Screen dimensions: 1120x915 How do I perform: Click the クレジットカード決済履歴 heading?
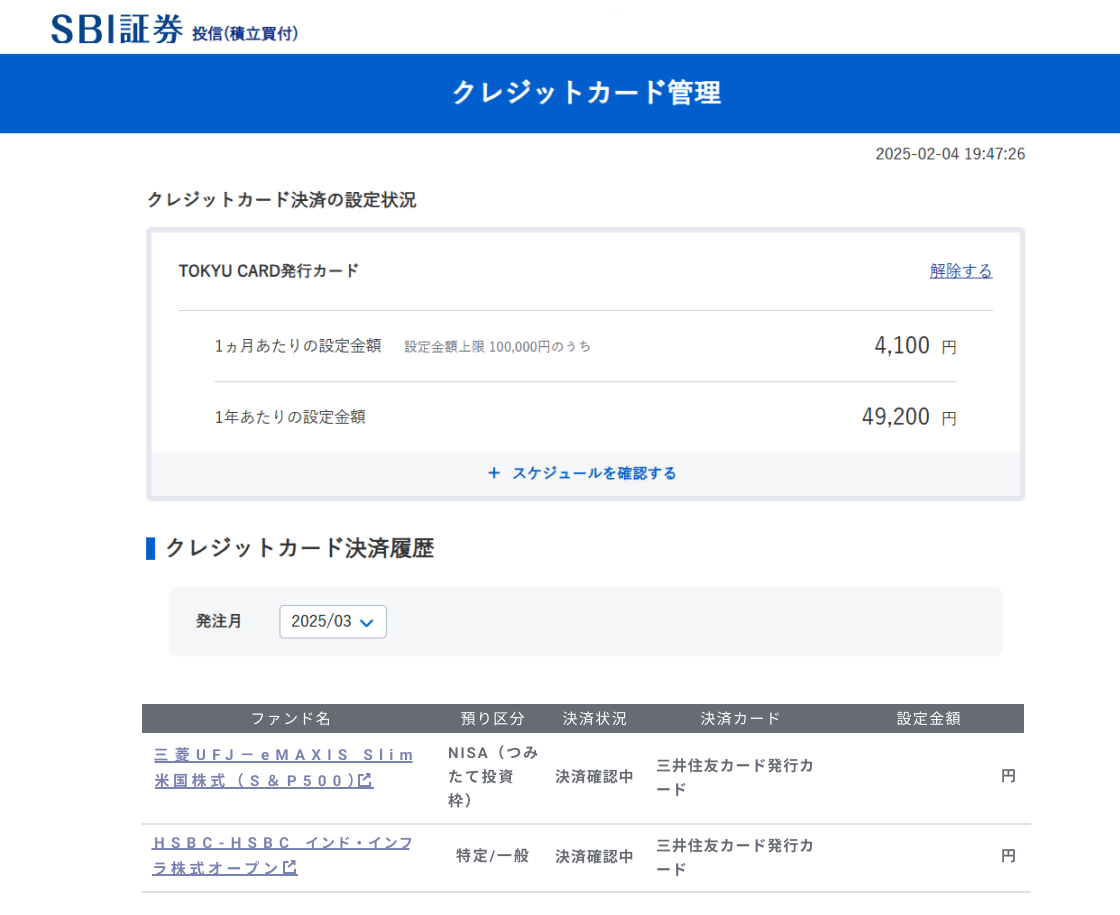300,548
